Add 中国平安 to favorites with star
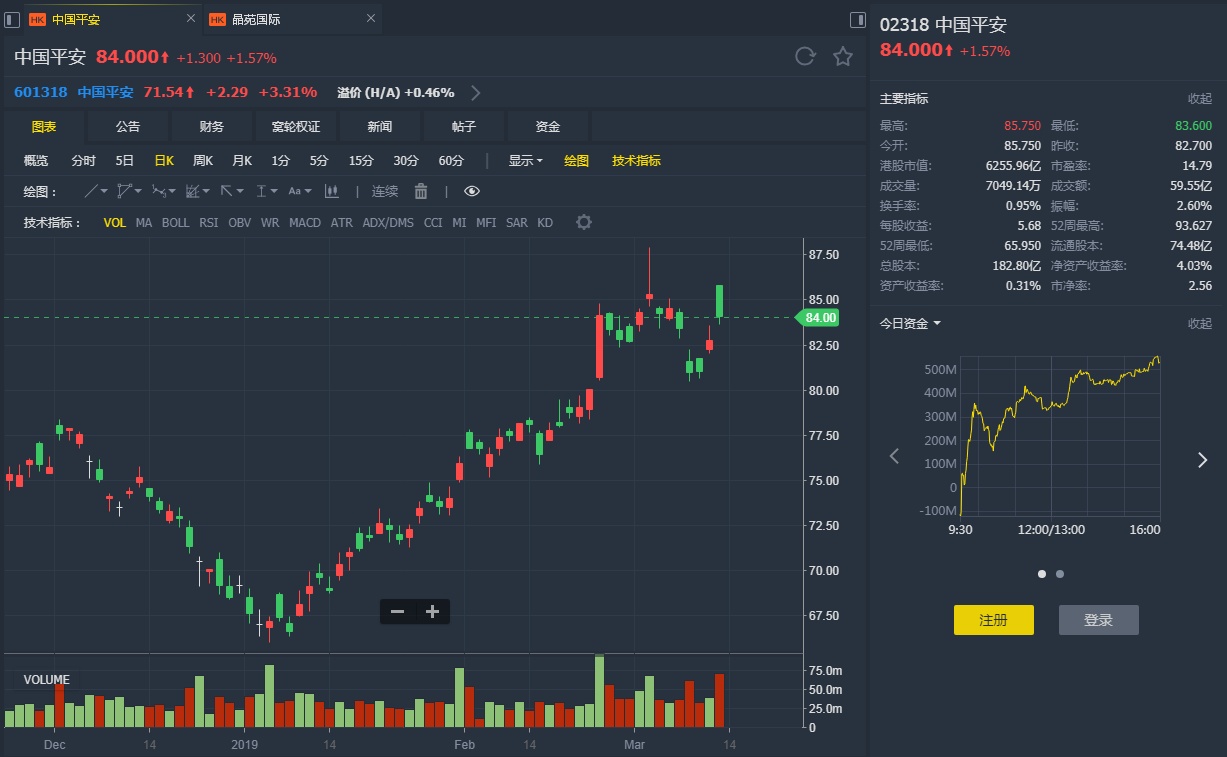1227x757 pixels. click(843, 57)
